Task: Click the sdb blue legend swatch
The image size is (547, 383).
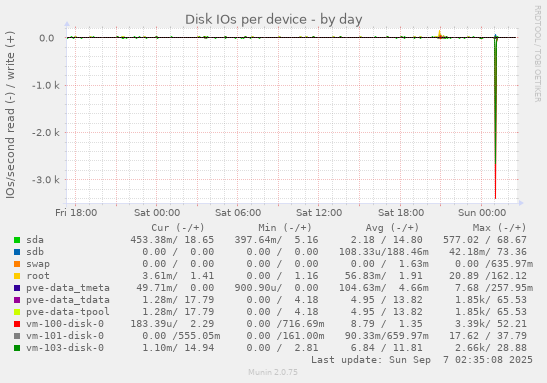Action: pos(17,252)
